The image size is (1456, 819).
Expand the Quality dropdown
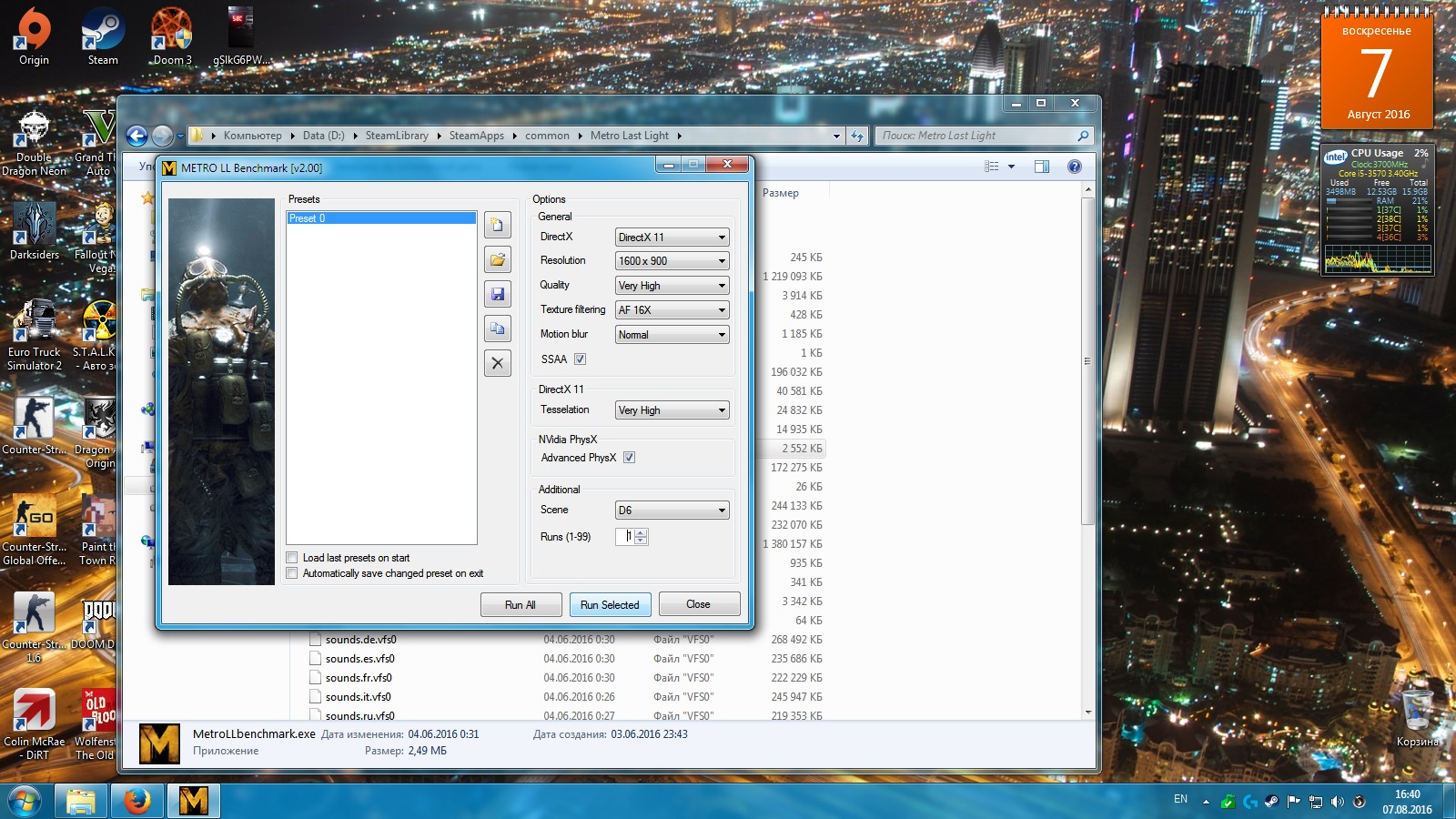click(672, 286)
